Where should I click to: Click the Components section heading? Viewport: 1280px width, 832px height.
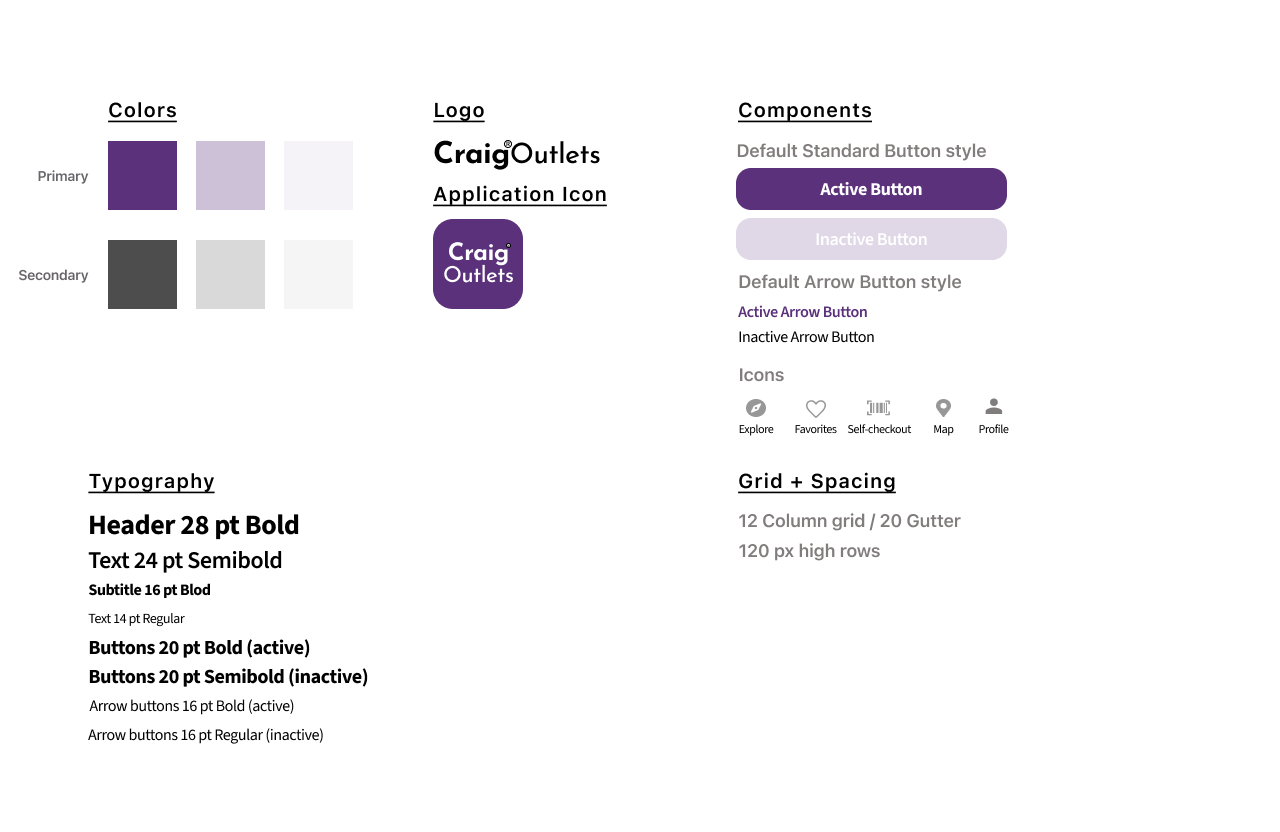point(805,110)
